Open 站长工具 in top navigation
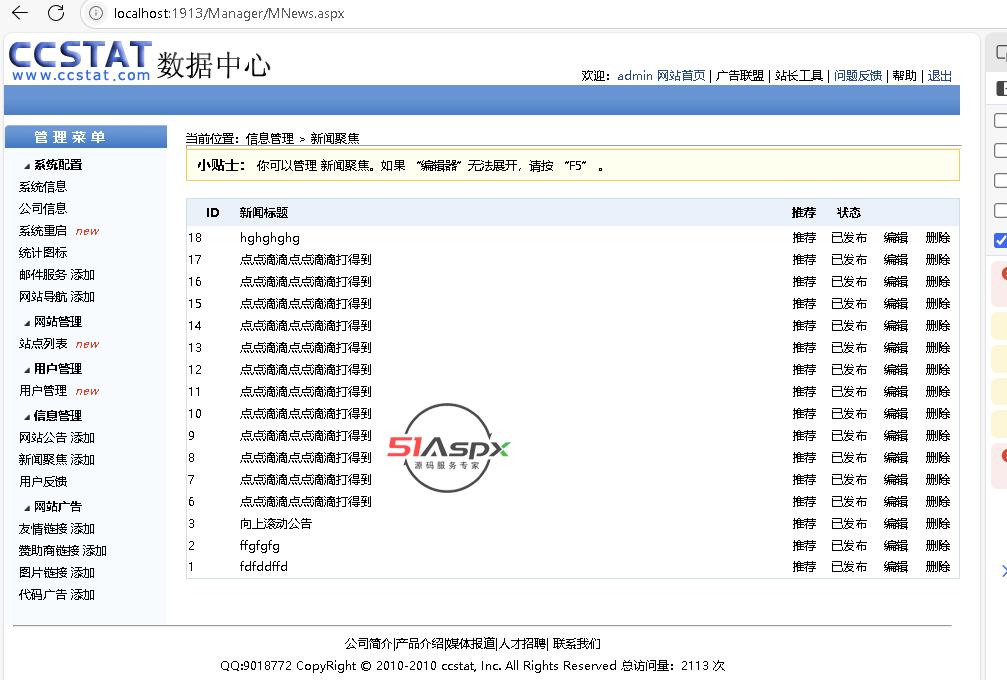The width and height of the screenshot is (1007, 680). pos(799,76)
